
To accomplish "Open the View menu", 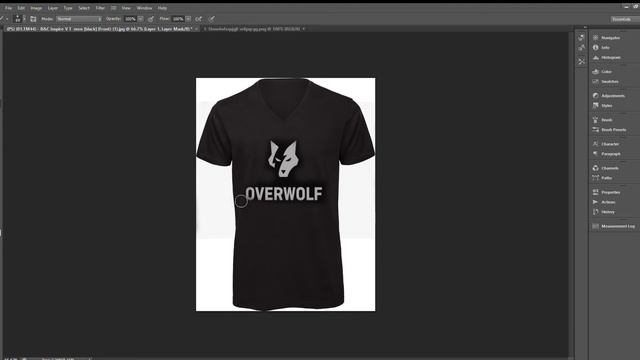I will click(126, 8).
